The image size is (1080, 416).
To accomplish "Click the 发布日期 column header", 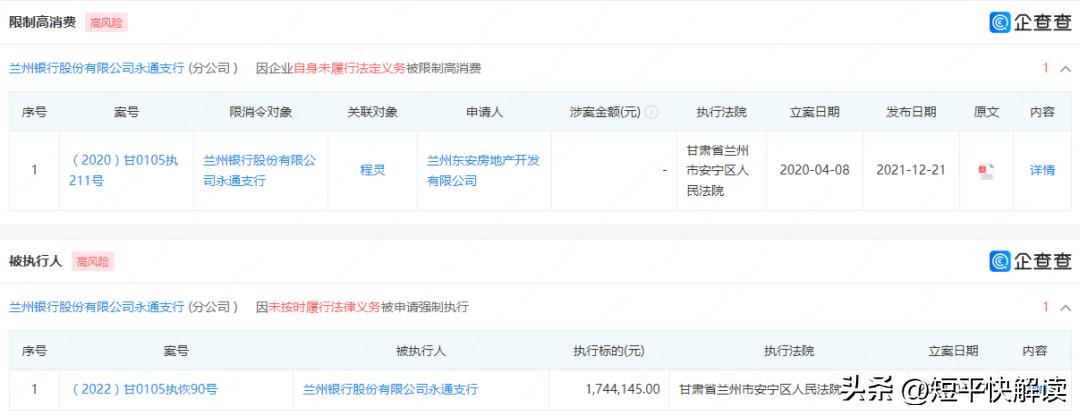I will tap(911, 112).
